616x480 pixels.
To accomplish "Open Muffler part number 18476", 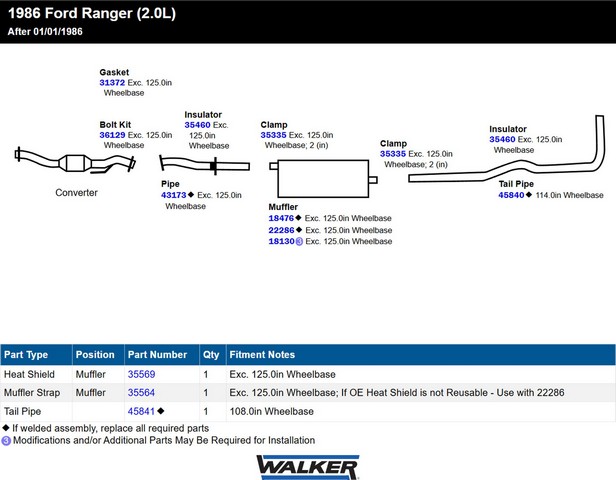I will 281,218.
